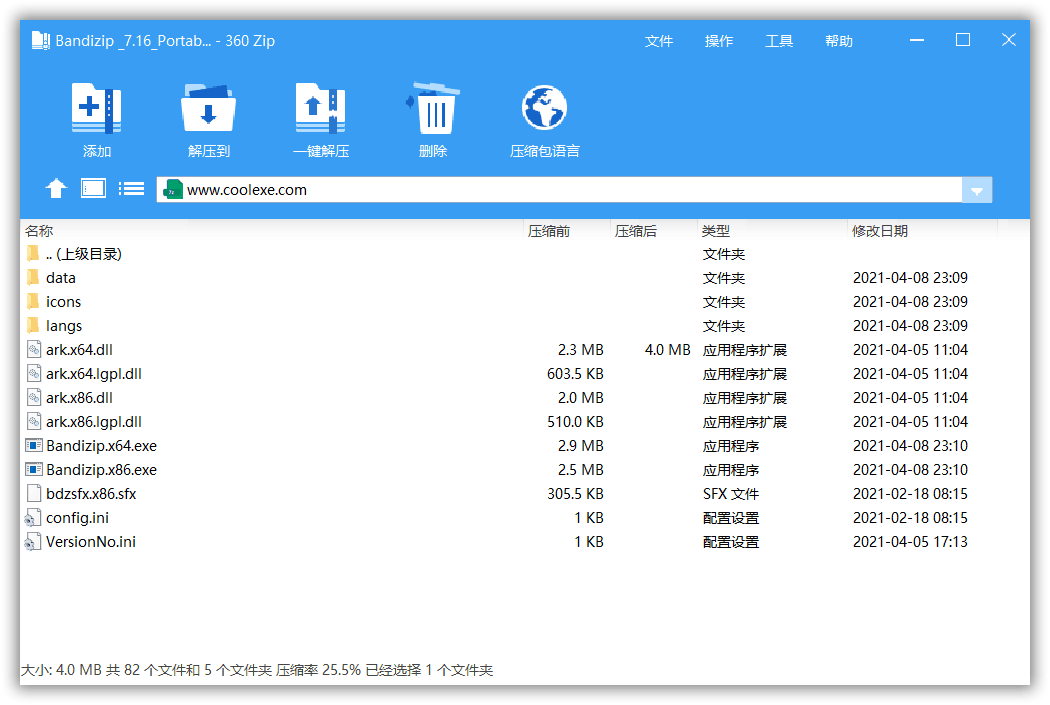The image size is (1050, 705).
Task: Select the '.. (上级目录)' row text
Action: coord(84,254)
